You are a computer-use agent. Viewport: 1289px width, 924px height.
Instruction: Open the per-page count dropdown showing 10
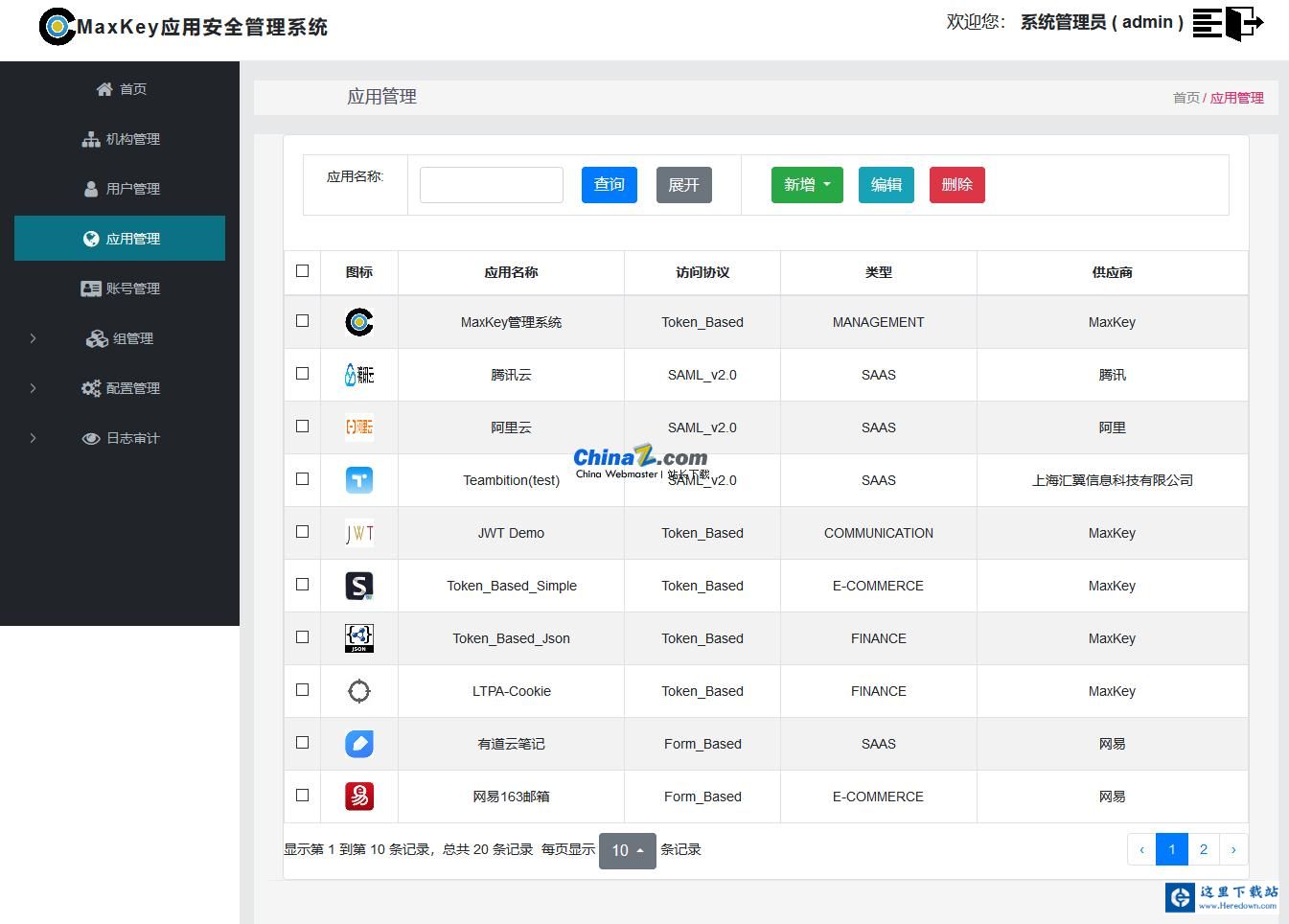[627, 850]
